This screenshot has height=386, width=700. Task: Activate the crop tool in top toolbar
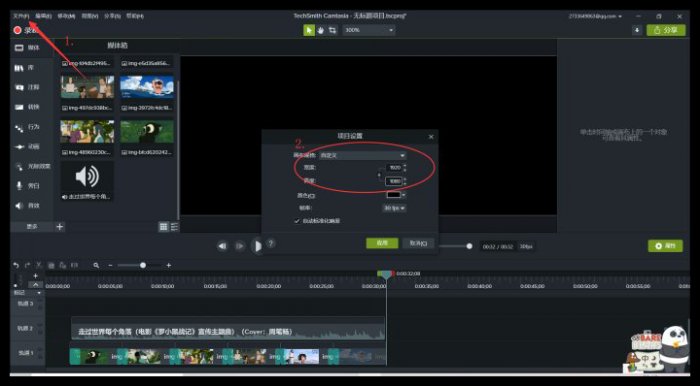point(333,30)
